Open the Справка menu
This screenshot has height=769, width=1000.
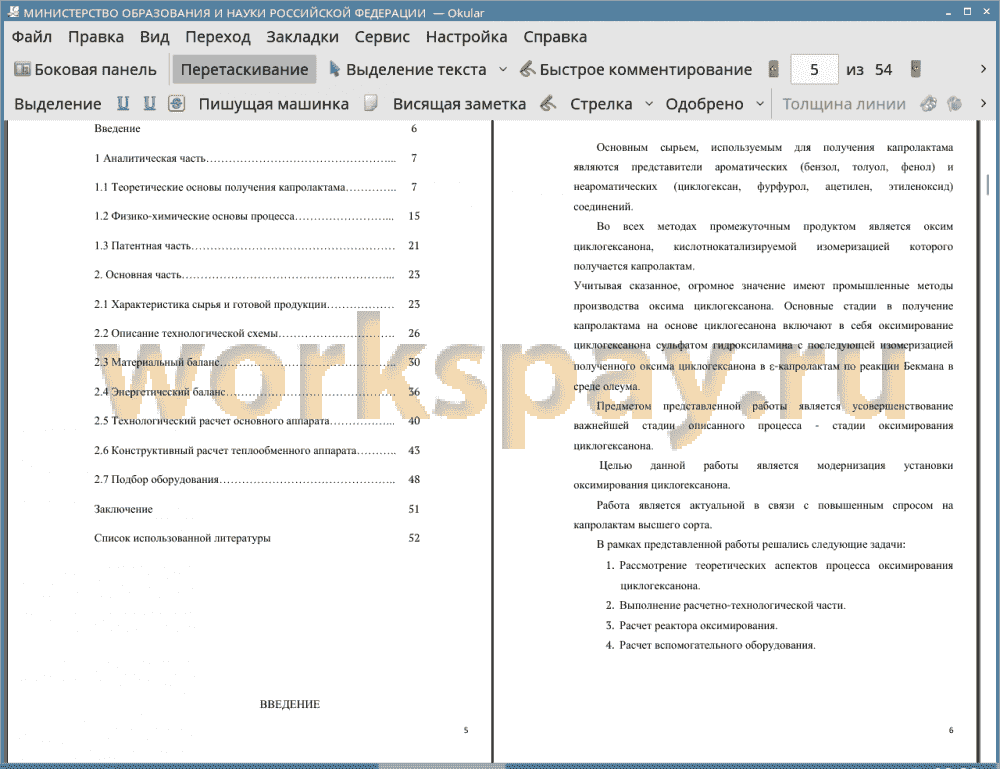555,37
